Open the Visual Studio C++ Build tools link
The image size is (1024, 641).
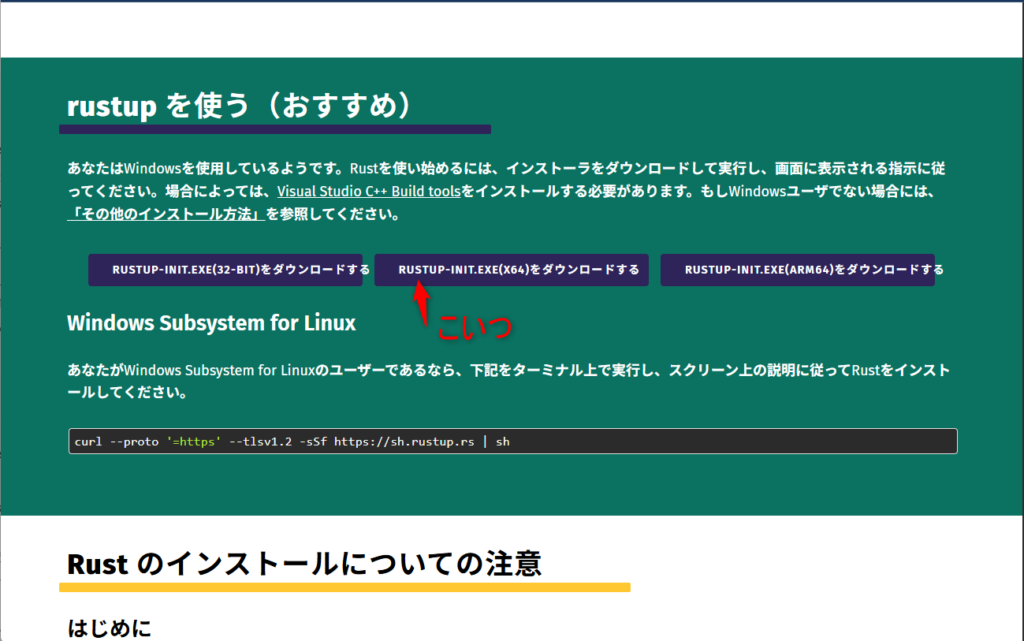(x=368, y=191)
